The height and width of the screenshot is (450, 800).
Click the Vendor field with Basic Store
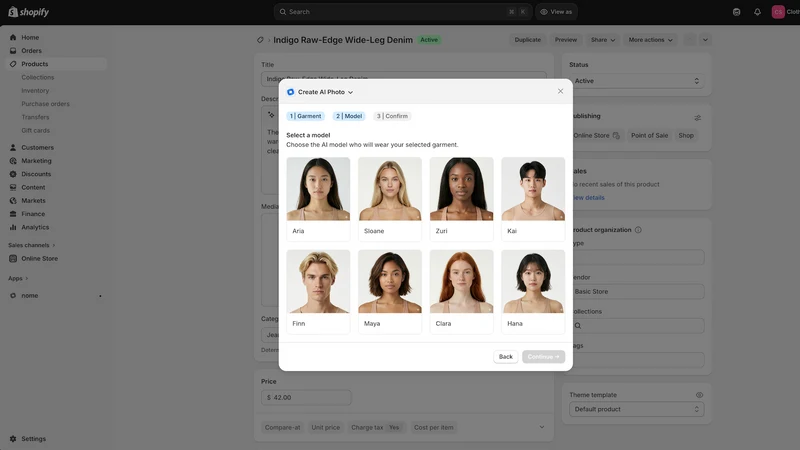(636, 292)
